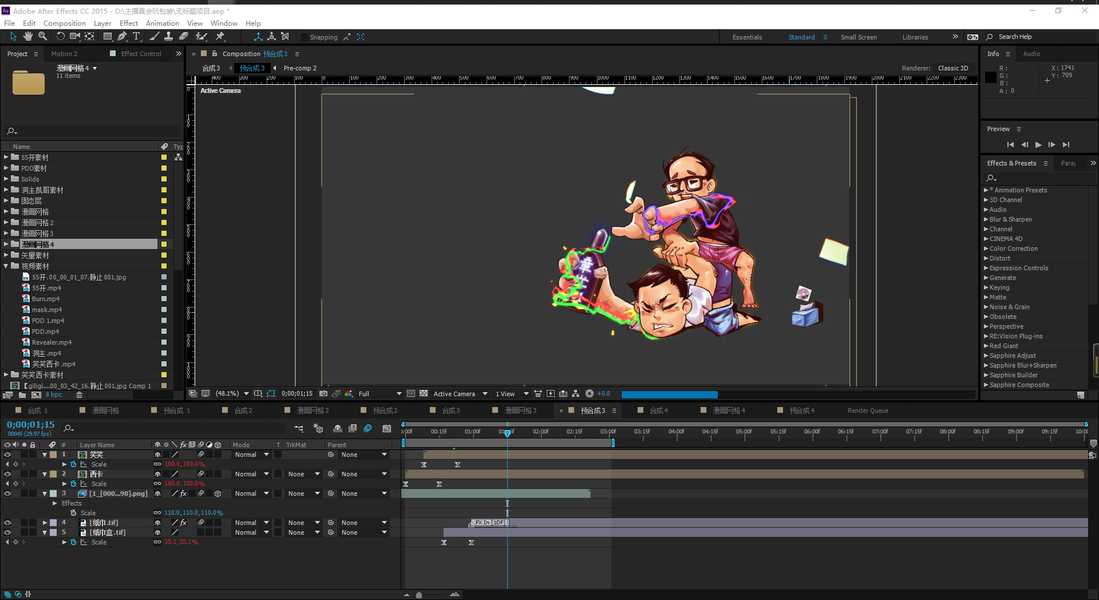Select the Brush tool

click(155, 36)
